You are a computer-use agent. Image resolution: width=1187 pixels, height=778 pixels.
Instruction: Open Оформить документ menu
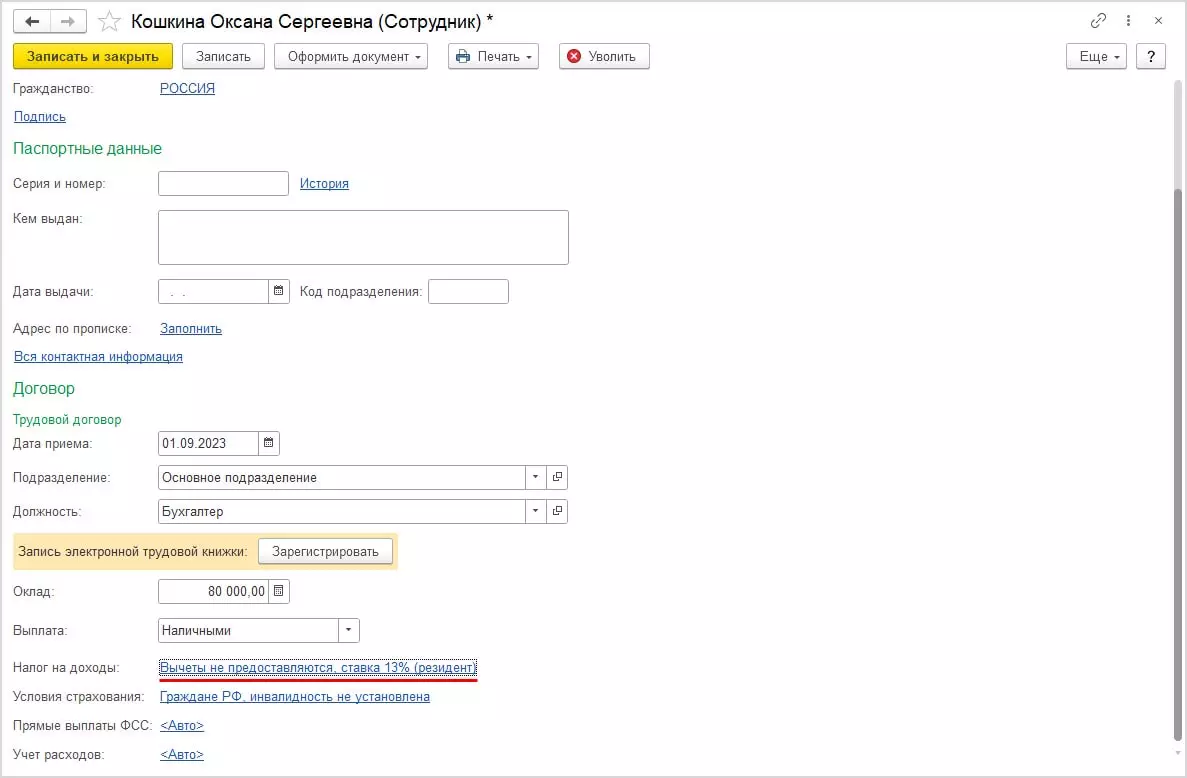(351, 56)
